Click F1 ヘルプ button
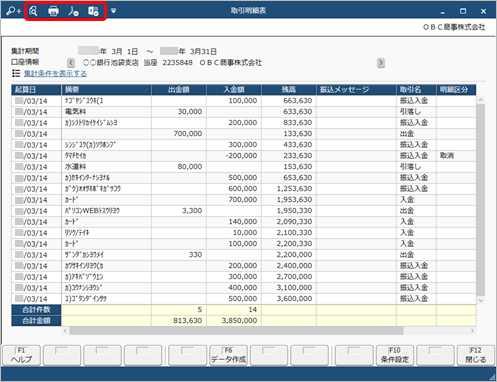Viewport: 497px width, 382px height. coord(21,355)
